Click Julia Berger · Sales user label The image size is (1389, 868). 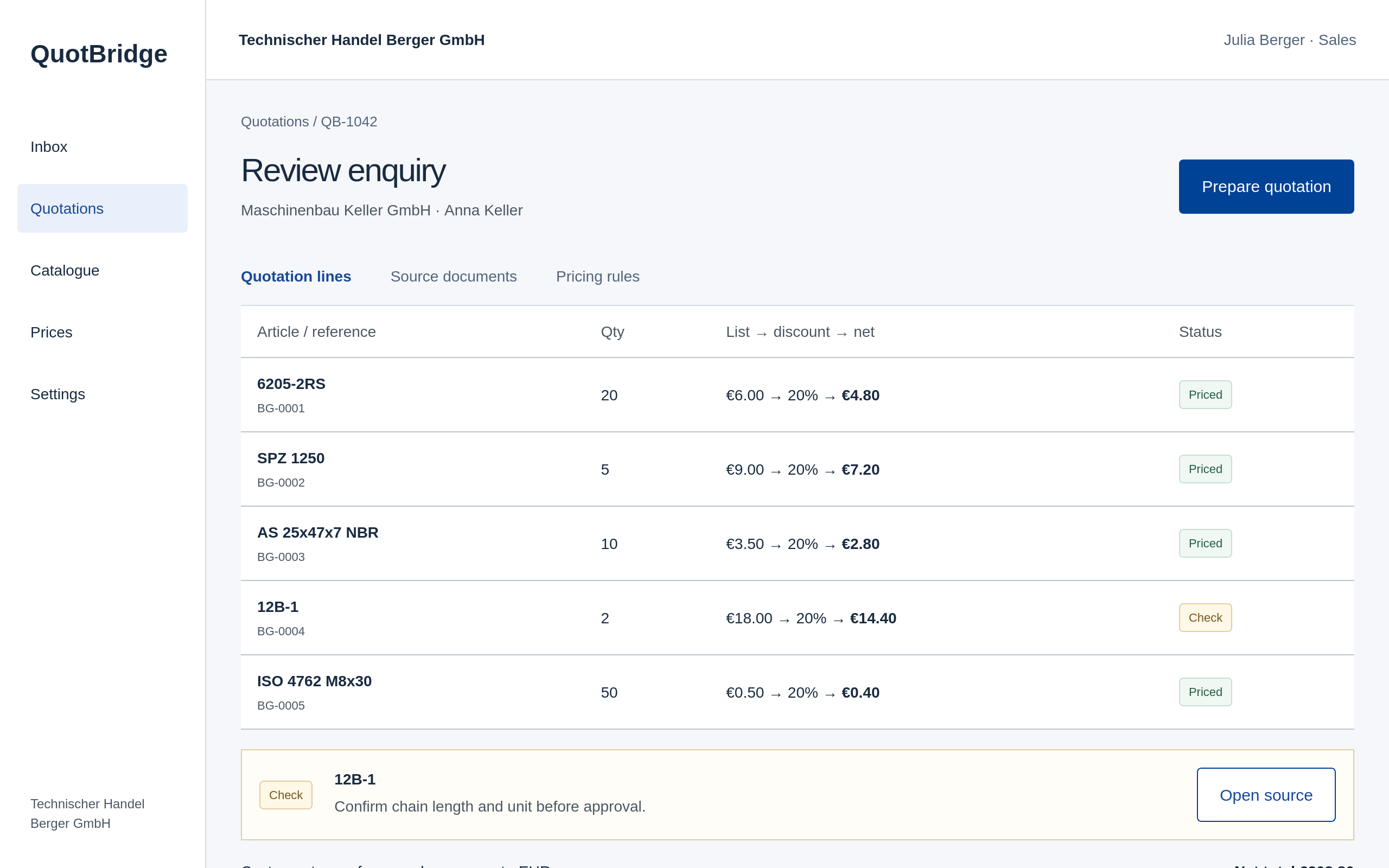1290,40
